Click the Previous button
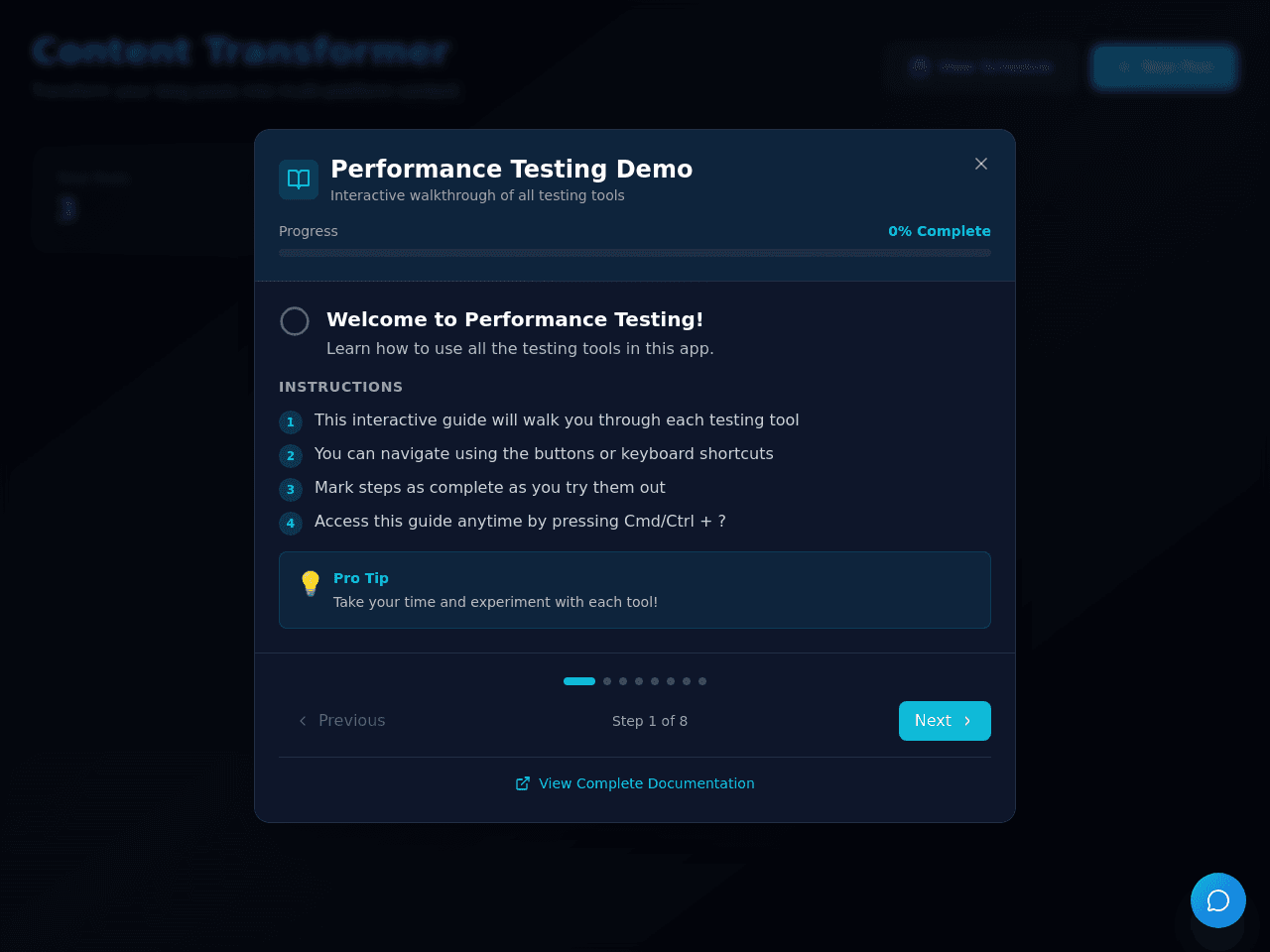This screenshot has height=952, width=1270. [x=341, y=721]
